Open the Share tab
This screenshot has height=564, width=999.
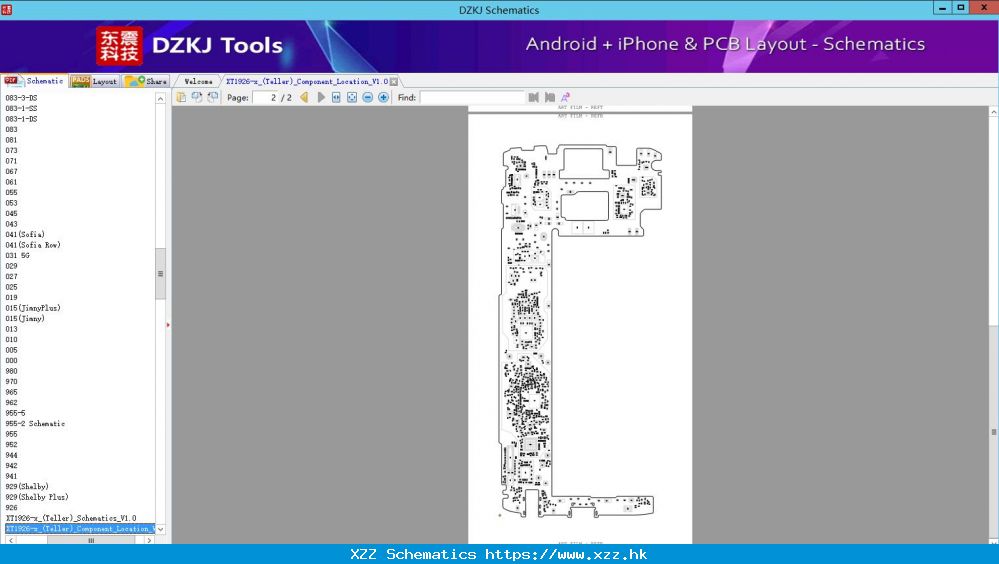coord(146,81)
